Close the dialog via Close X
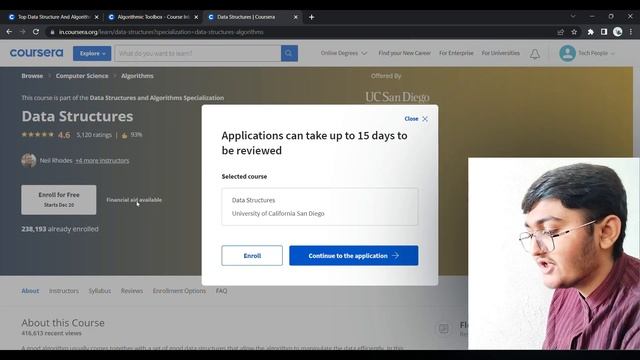640x360 pixels. tap(416, 119)
